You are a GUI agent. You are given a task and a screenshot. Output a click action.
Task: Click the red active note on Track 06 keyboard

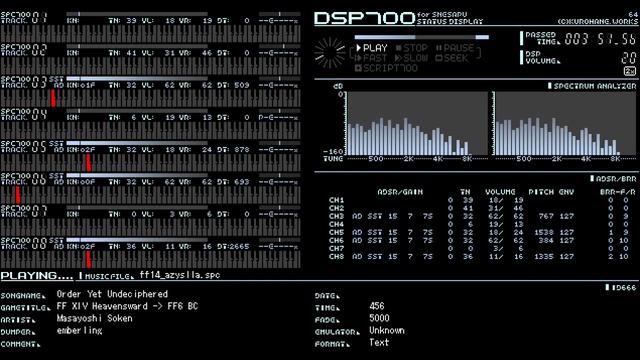click(18, 195)
